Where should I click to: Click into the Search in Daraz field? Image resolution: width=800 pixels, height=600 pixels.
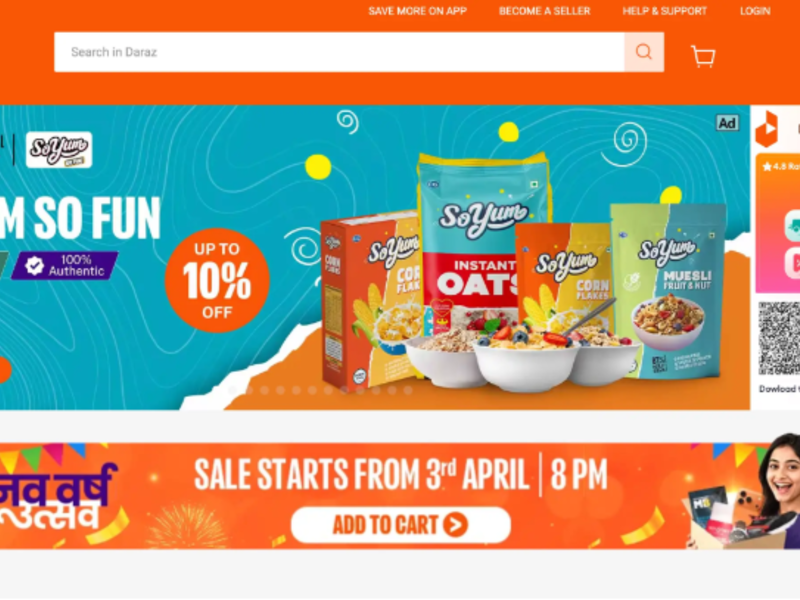click(x=339, y=52)
